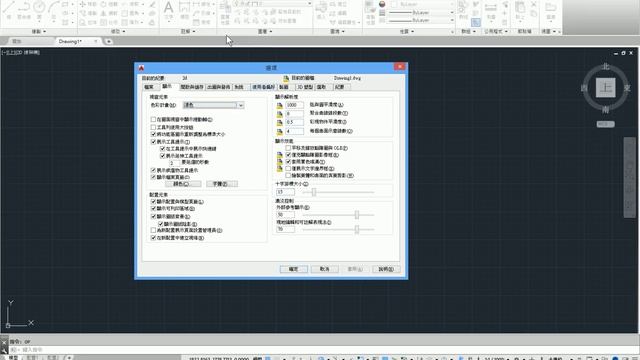640x360 pixels.
Task: Expand the 修改 (Modify) ribbon panel
Action: point(118,31)
